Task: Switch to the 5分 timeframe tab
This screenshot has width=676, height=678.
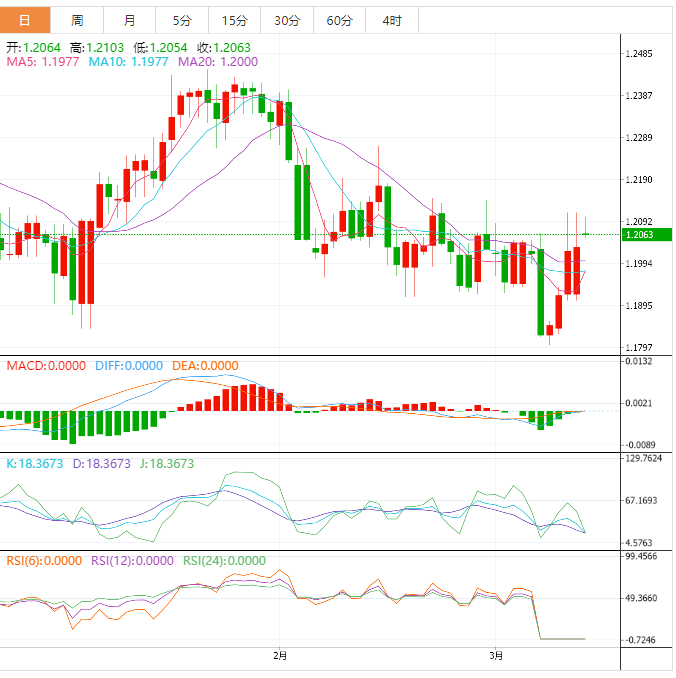Action: tap(182, 20)
